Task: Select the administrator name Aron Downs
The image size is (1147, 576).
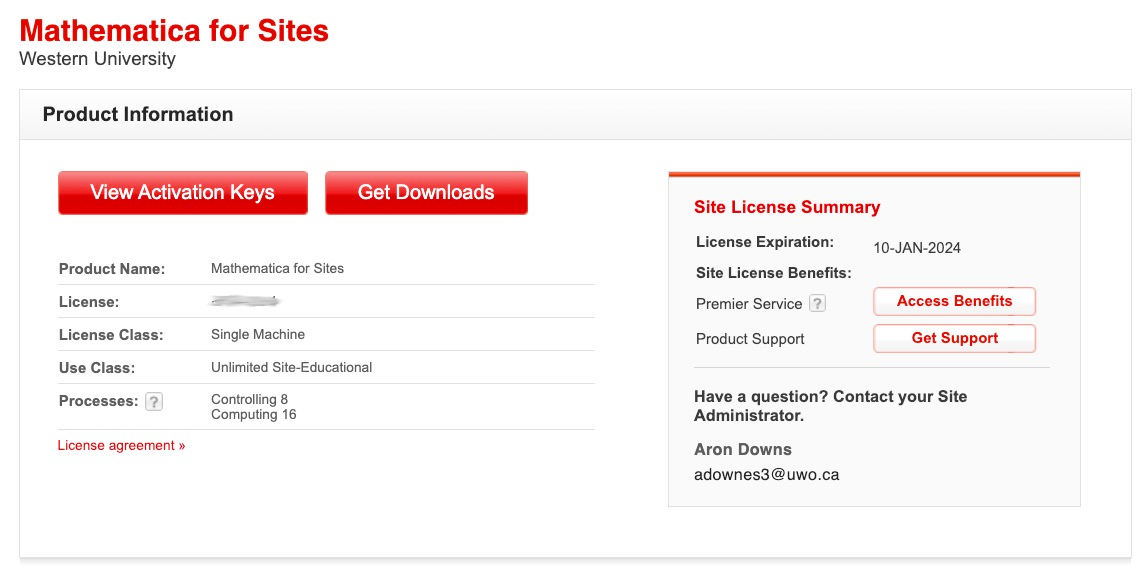Action: point(742,450)
